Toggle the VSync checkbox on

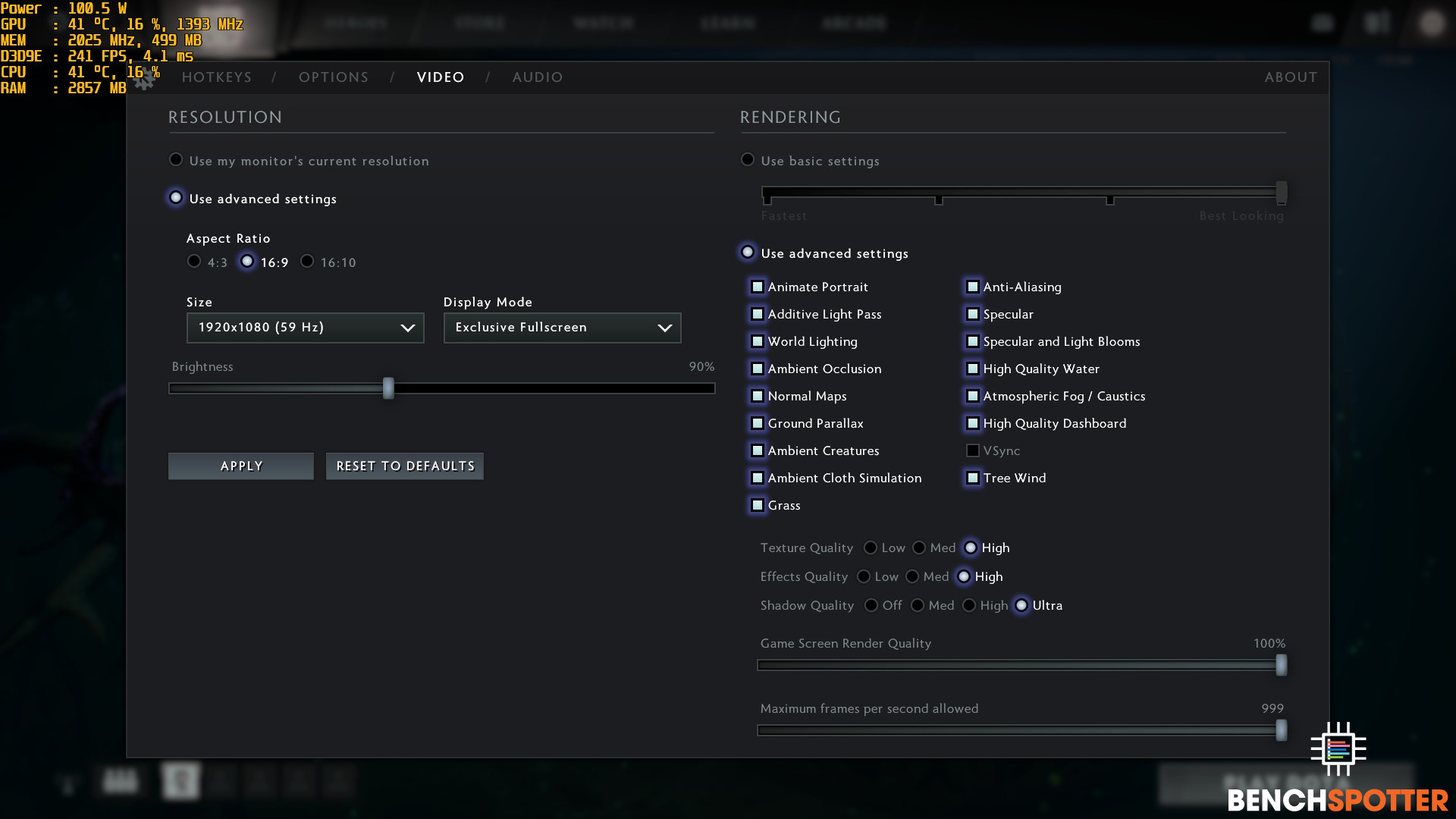point(972,450)
